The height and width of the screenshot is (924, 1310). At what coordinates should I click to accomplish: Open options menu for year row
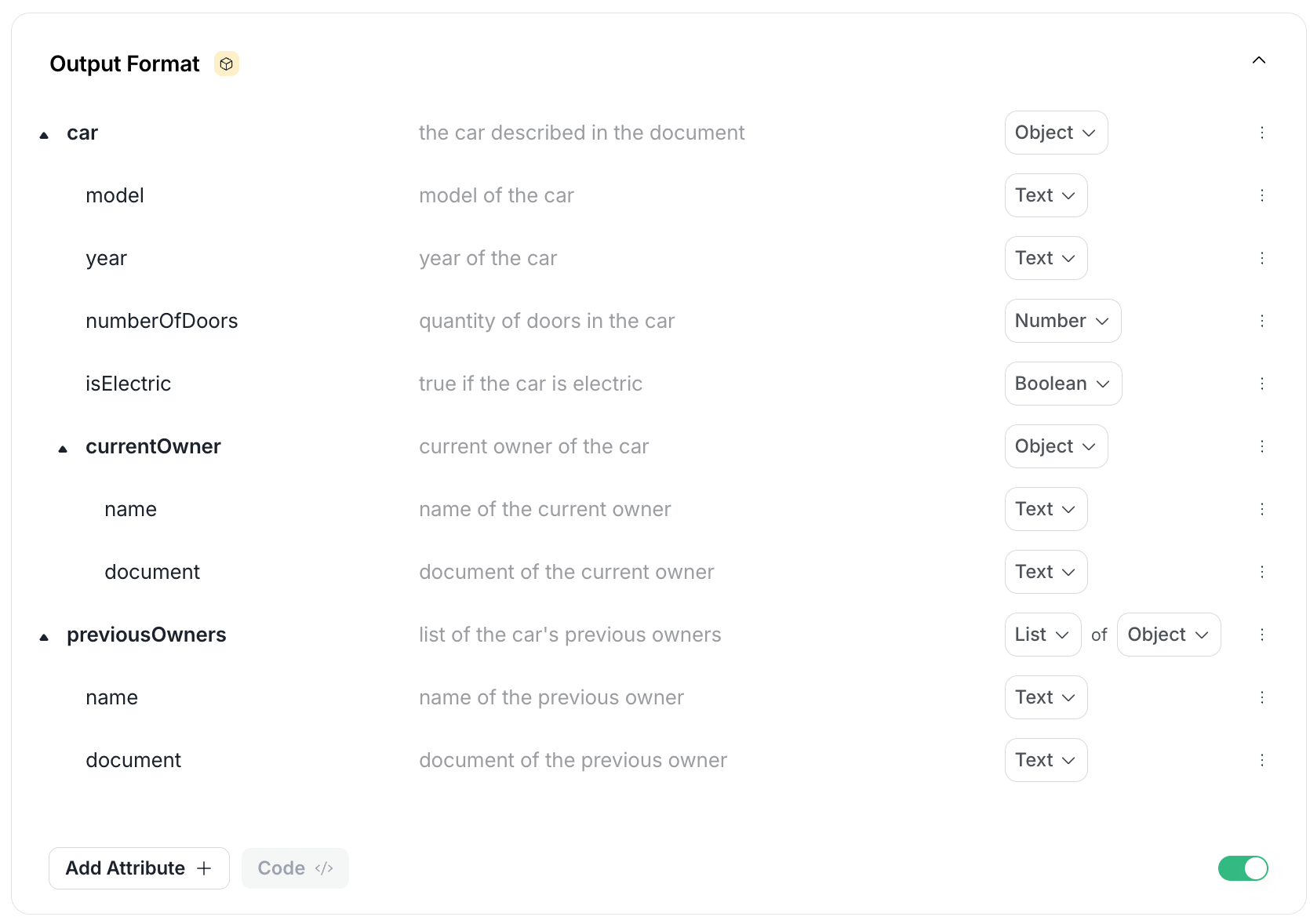click(1261, 258)
